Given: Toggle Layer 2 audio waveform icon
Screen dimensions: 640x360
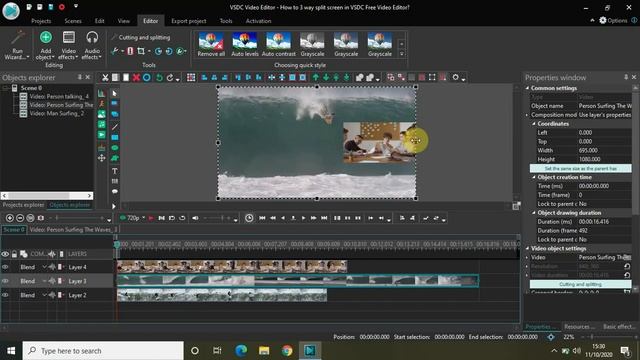Looking at the screenshot, I should pos(52,295).
